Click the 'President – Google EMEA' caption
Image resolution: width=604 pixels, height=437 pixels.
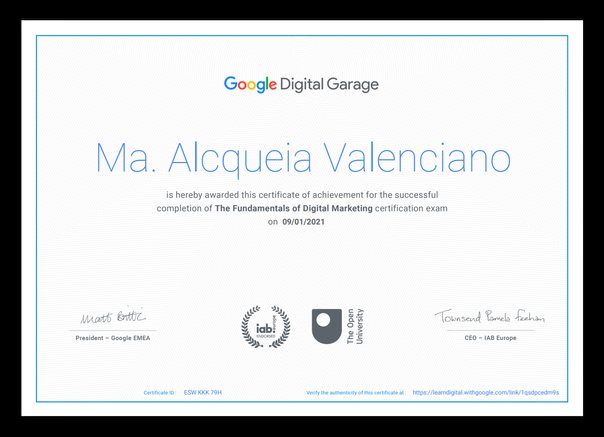pyautogui.click(x=113, y=338)
